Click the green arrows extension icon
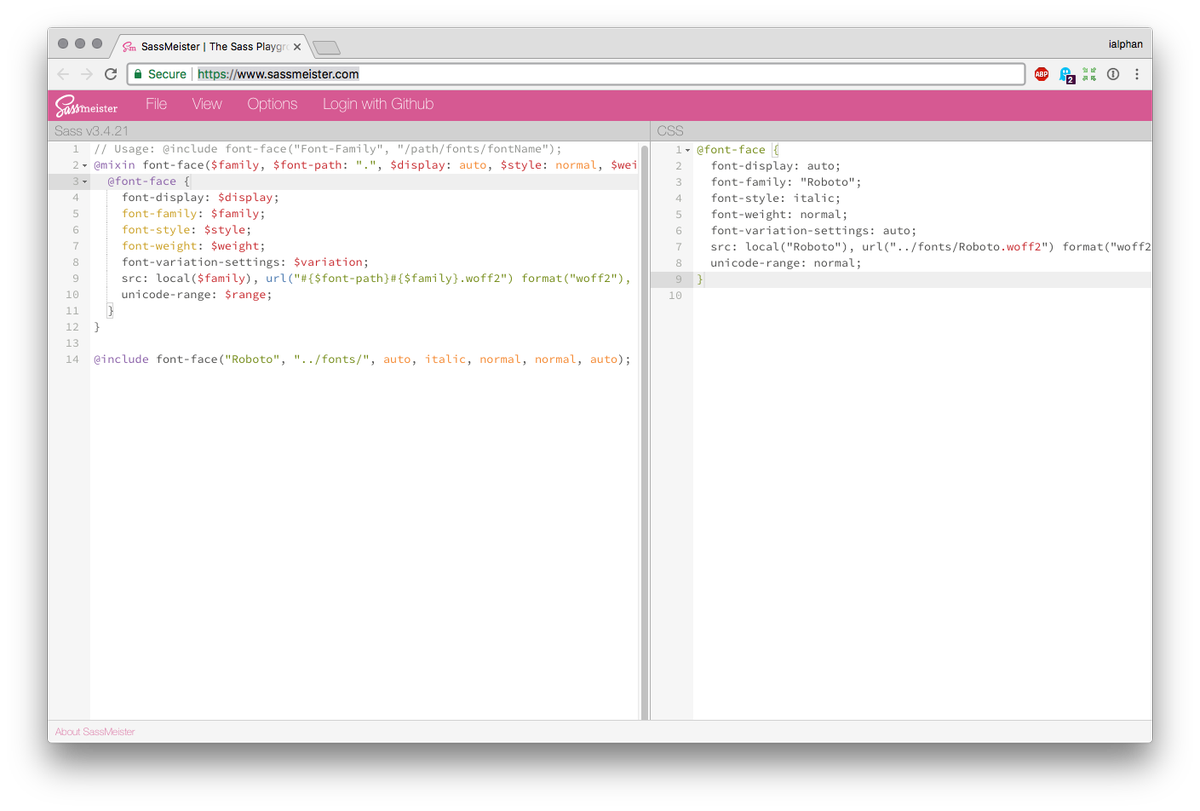Viewport: 1200px width, 811px height. tap(1089, 74)
